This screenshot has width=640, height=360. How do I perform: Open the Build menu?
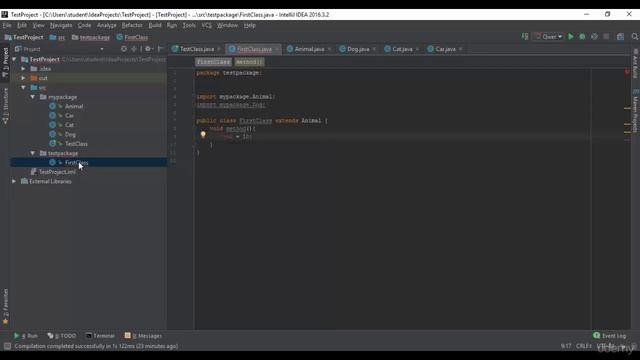pos(155,25)
